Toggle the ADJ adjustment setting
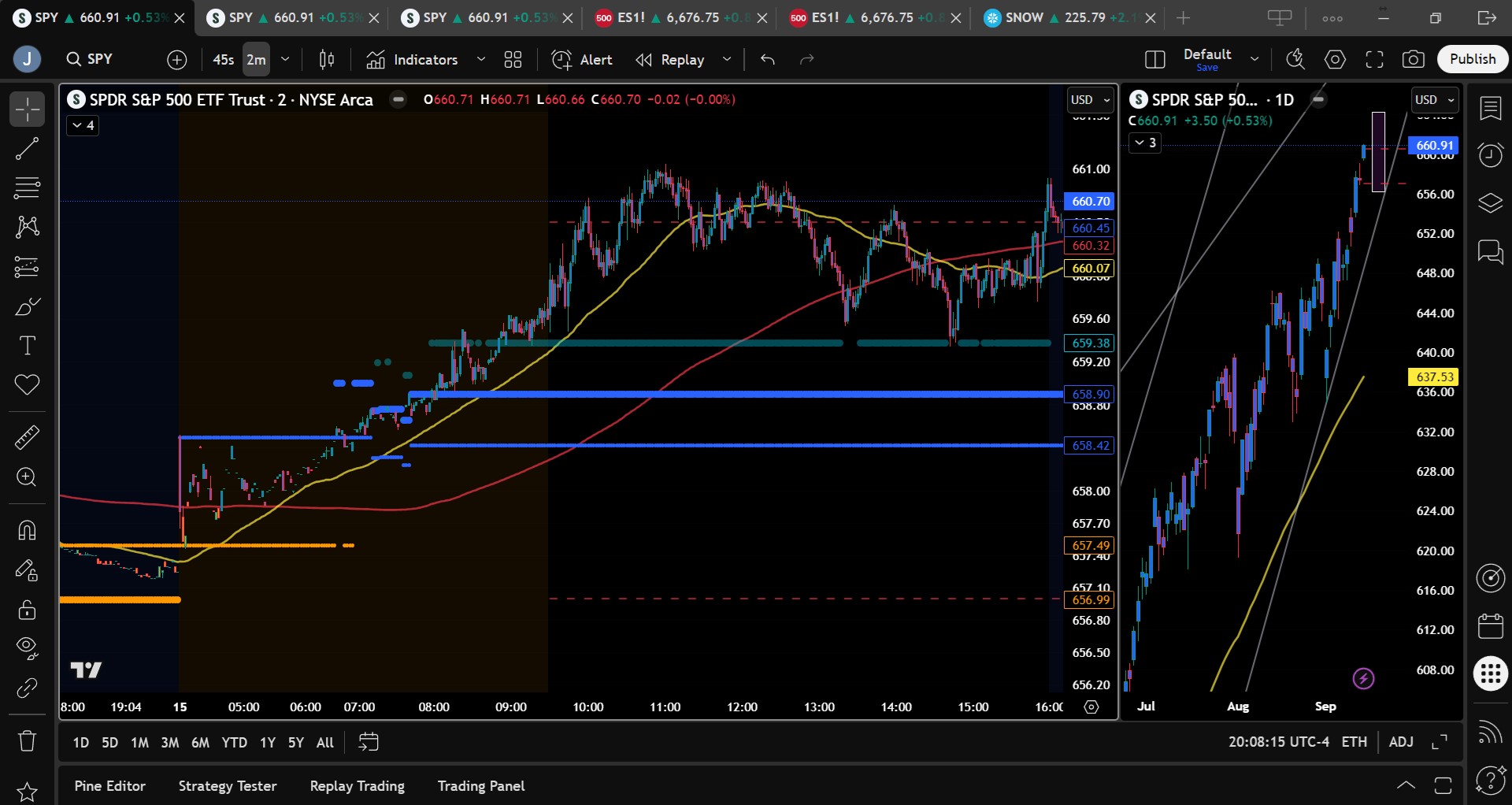Screen dimensions: 1512x805 [1401, 742]
